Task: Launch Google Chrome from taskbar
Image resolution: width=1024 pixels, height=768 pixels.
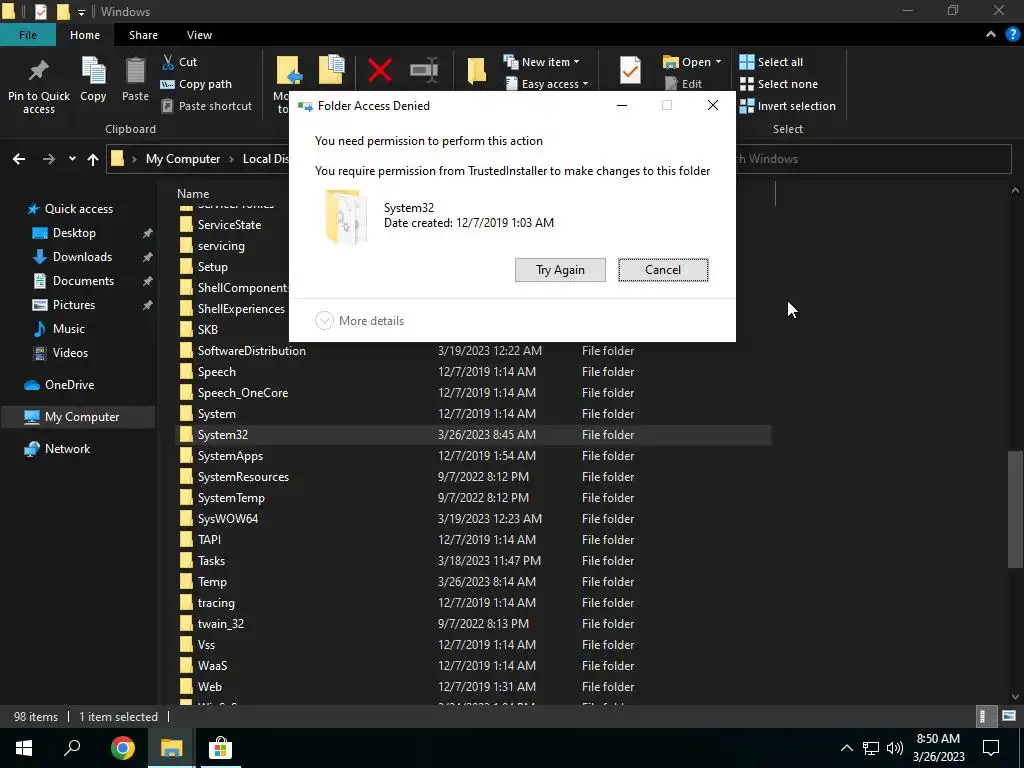Action: (122, 748)
